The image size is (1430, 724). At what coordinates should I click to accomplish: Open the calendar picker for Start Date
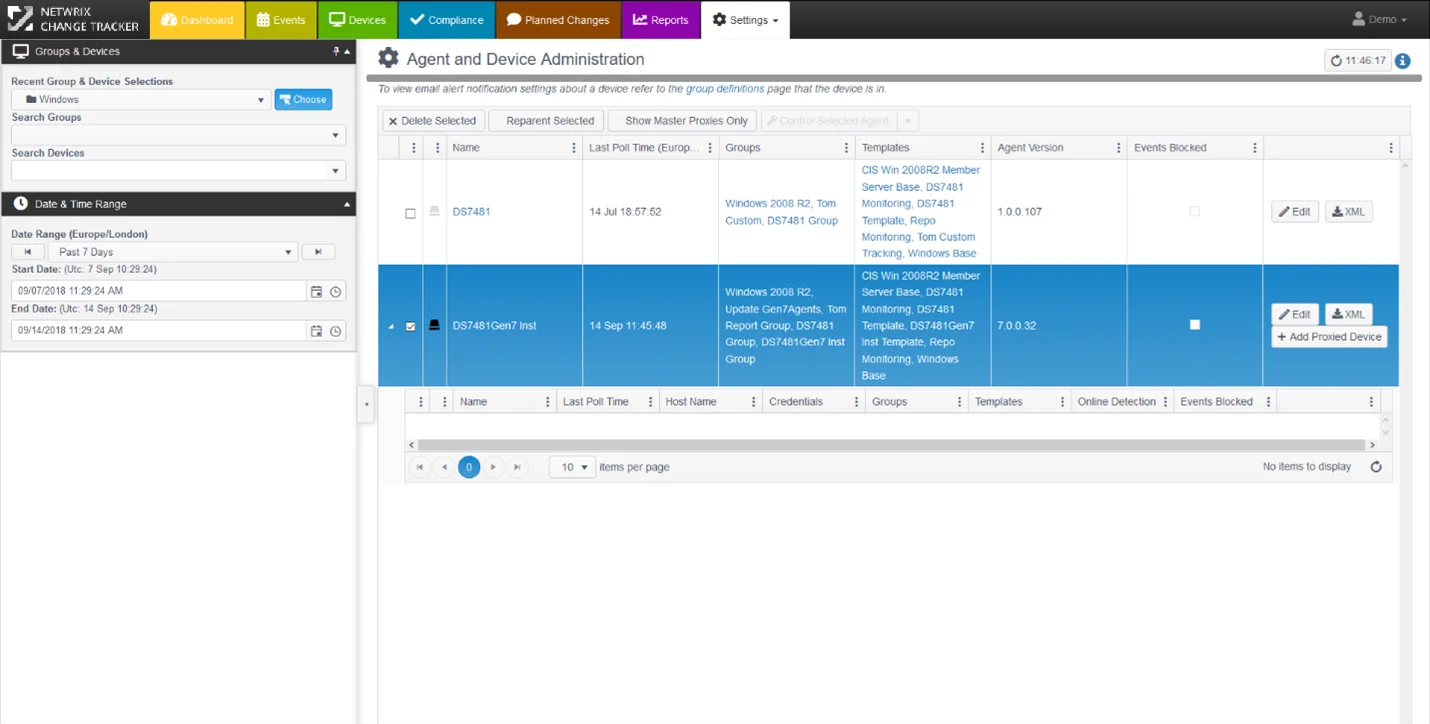coord(317,291)
